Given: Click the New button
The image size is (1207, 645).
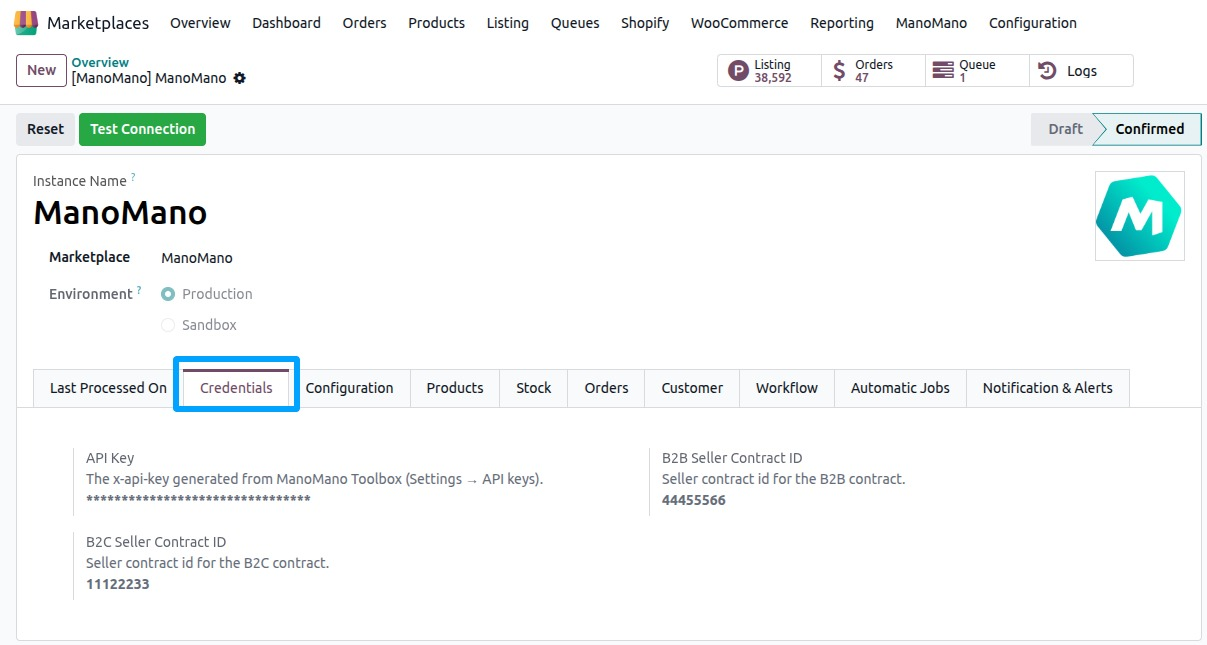Looking at the screenshot, I should [x=42, y=70].
